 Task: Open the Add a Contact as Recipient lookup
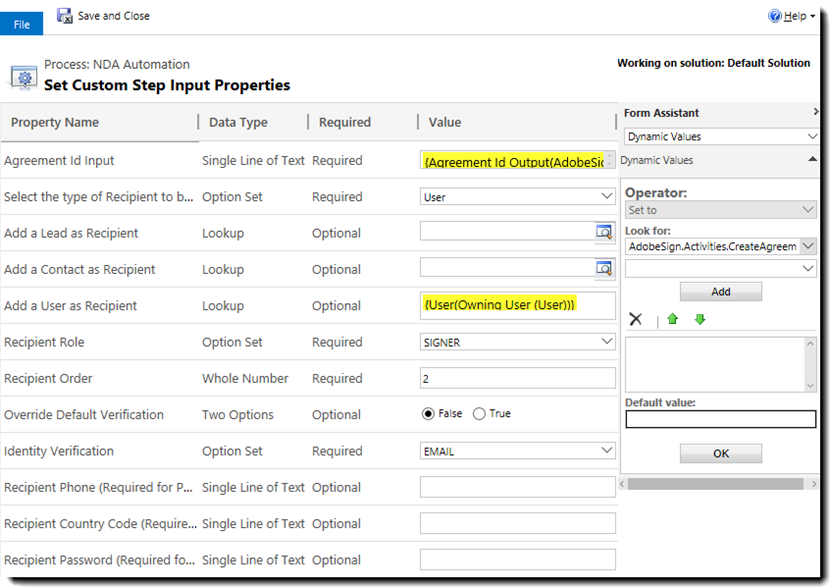tap(604, 269)
